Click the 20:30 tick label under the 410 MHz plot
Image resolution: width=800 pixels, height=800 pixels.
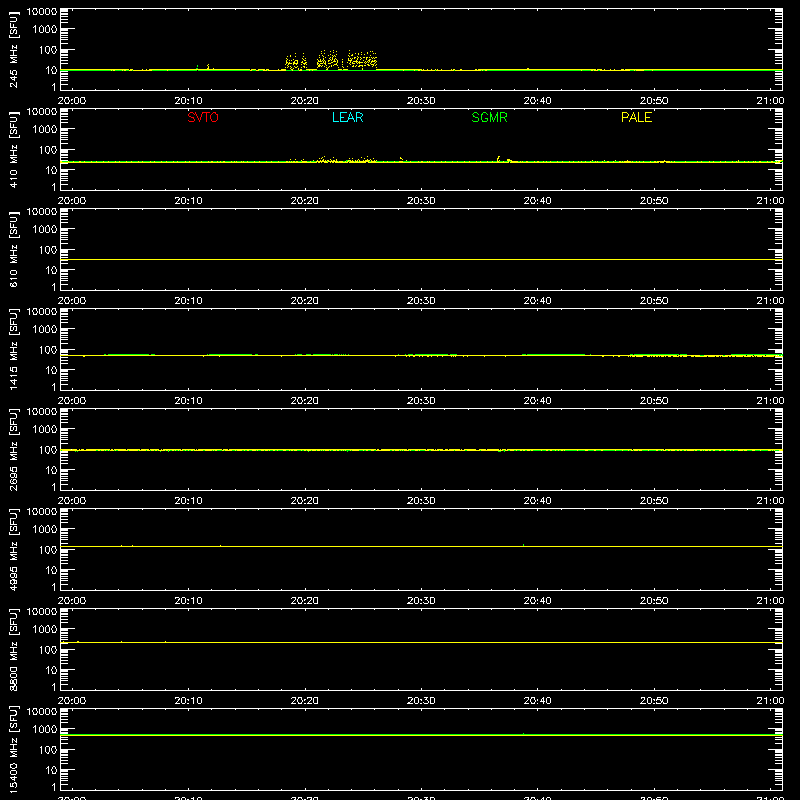click(421, 201)
